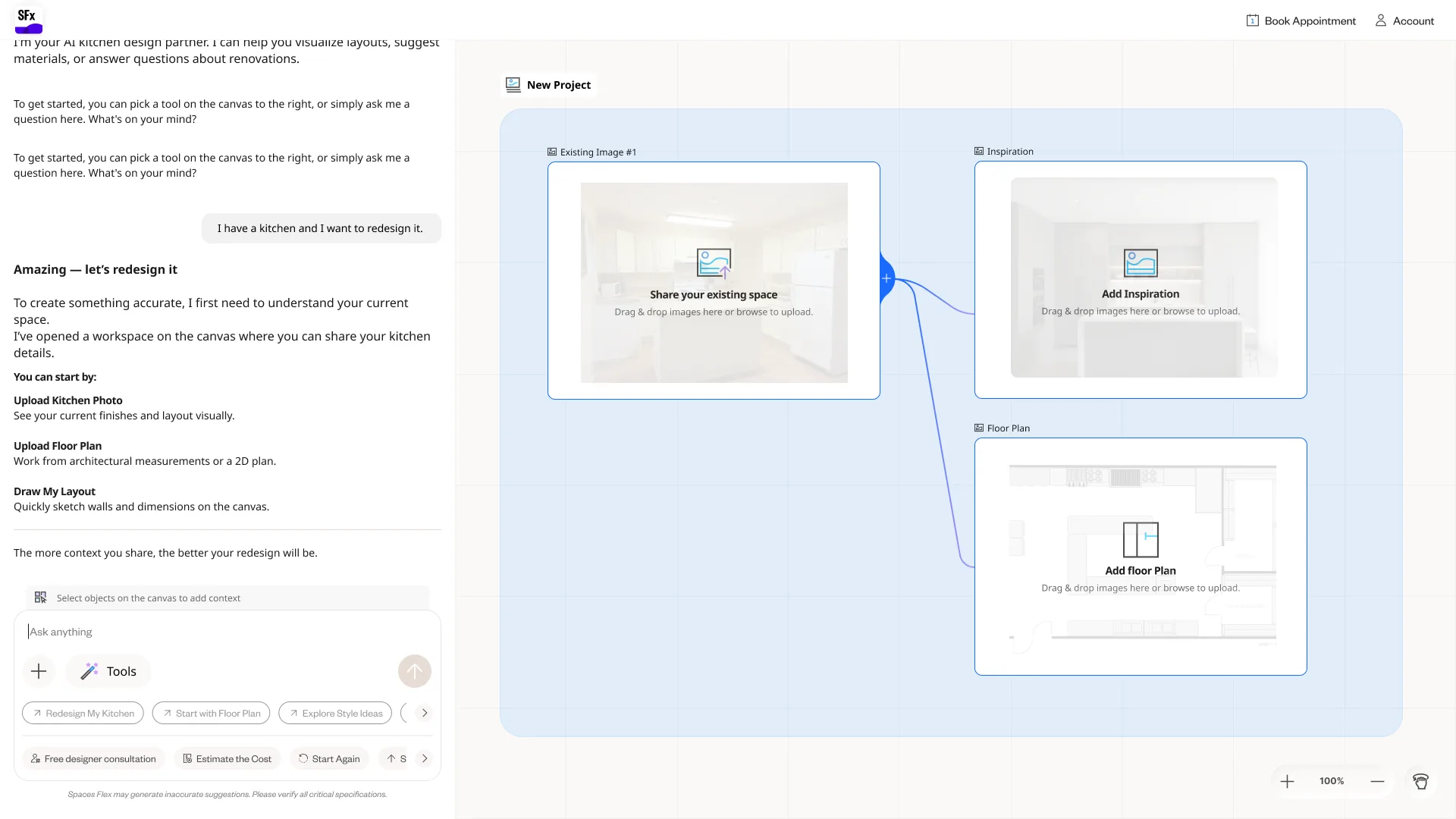Select the New Project title label
The width and height of the screenshot is (1456, 819).
pos(559,85)
